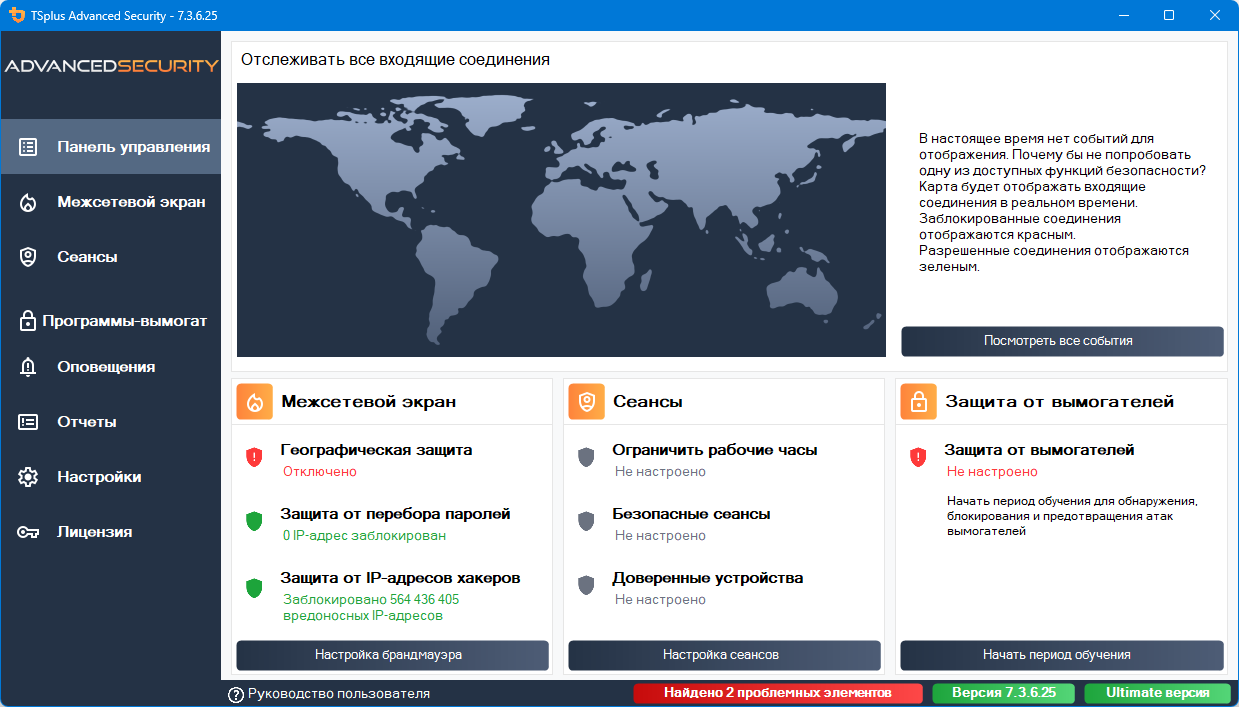Click Не настроено under Доверенные устройства

pyautogui.click(x=660, y=600)
